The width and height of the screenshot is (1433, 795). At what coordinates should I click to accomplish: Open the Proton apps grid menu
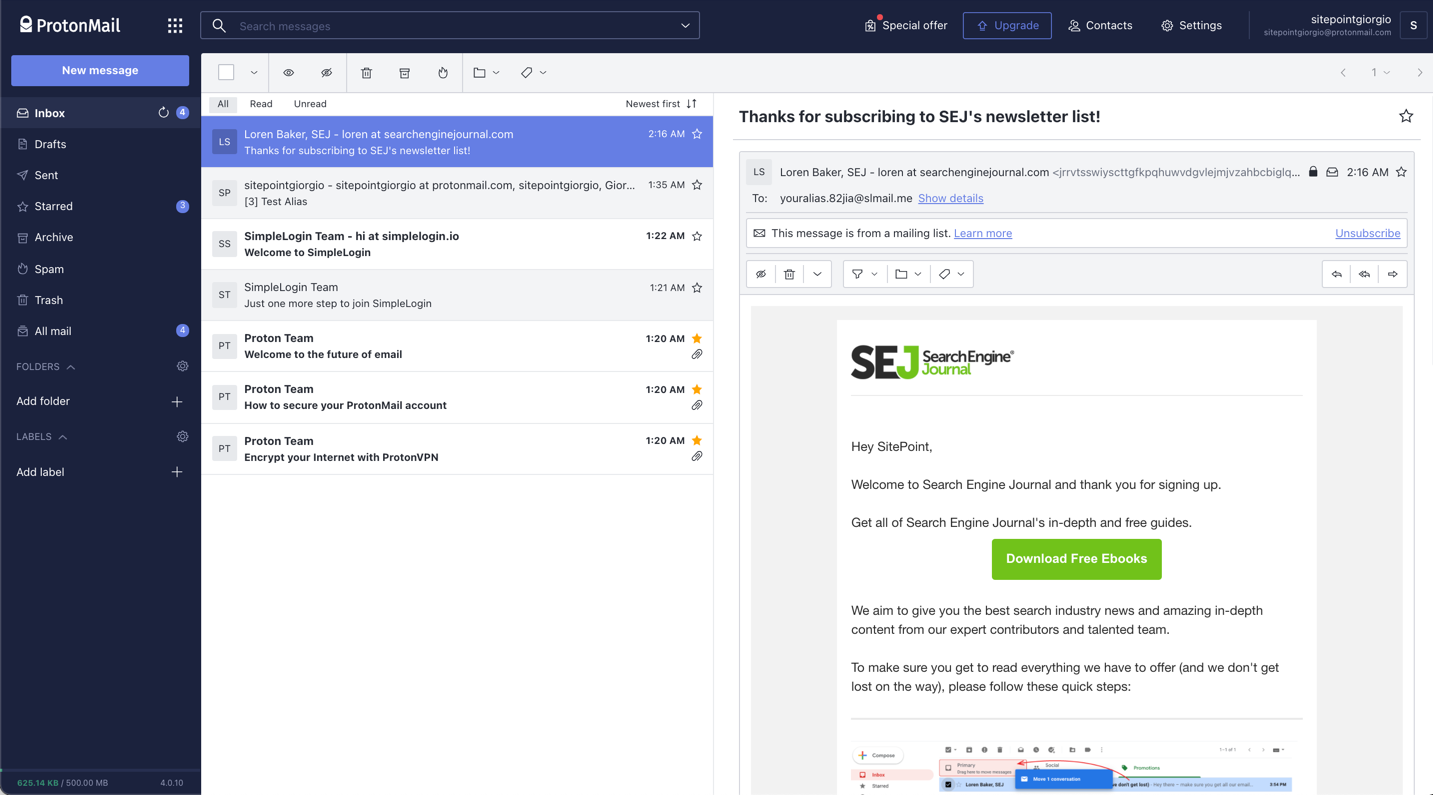[175, 26]
